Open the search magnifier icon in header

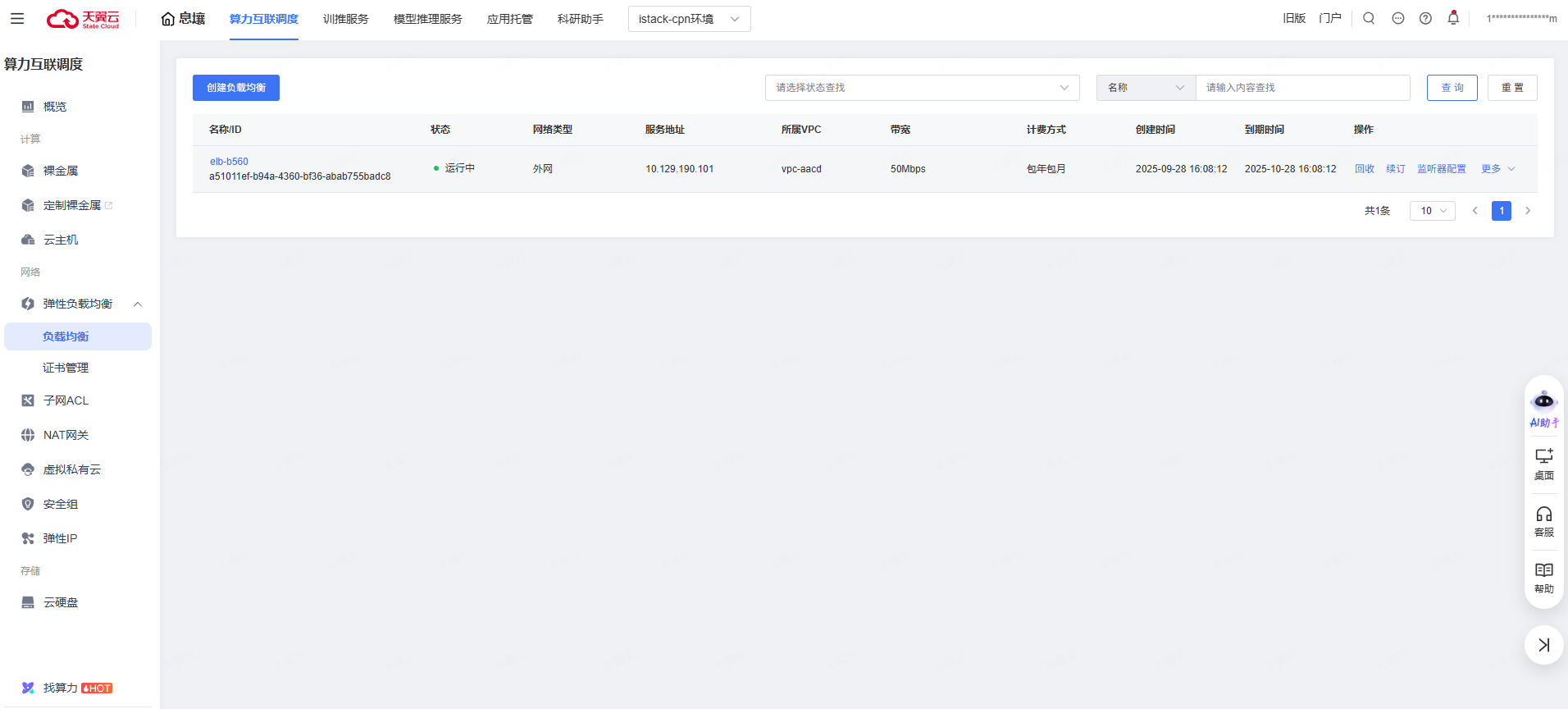point(1369,18)
